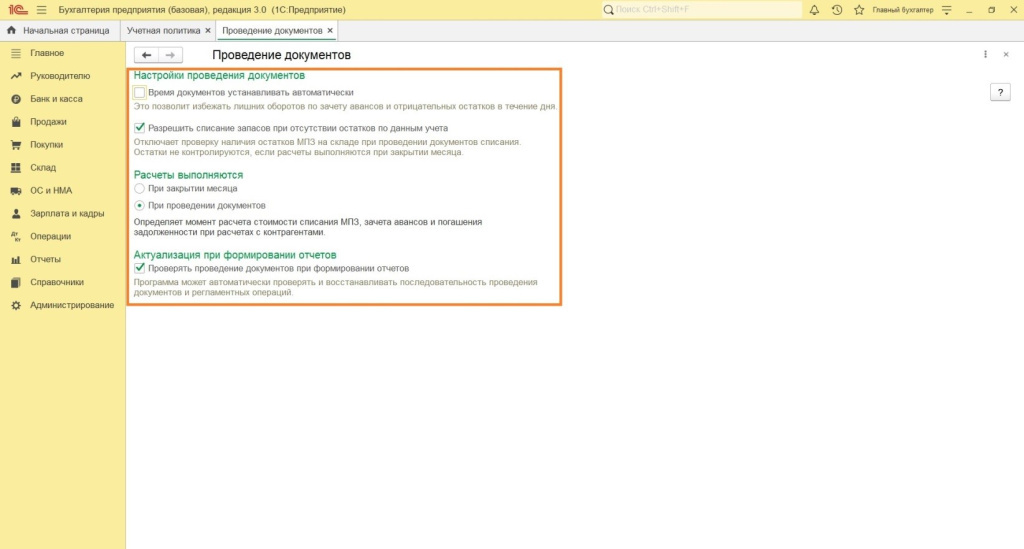The image size is (1024, 549).
Task: Expand the service settings dropdown by username
Action: (x=946, y=10)
